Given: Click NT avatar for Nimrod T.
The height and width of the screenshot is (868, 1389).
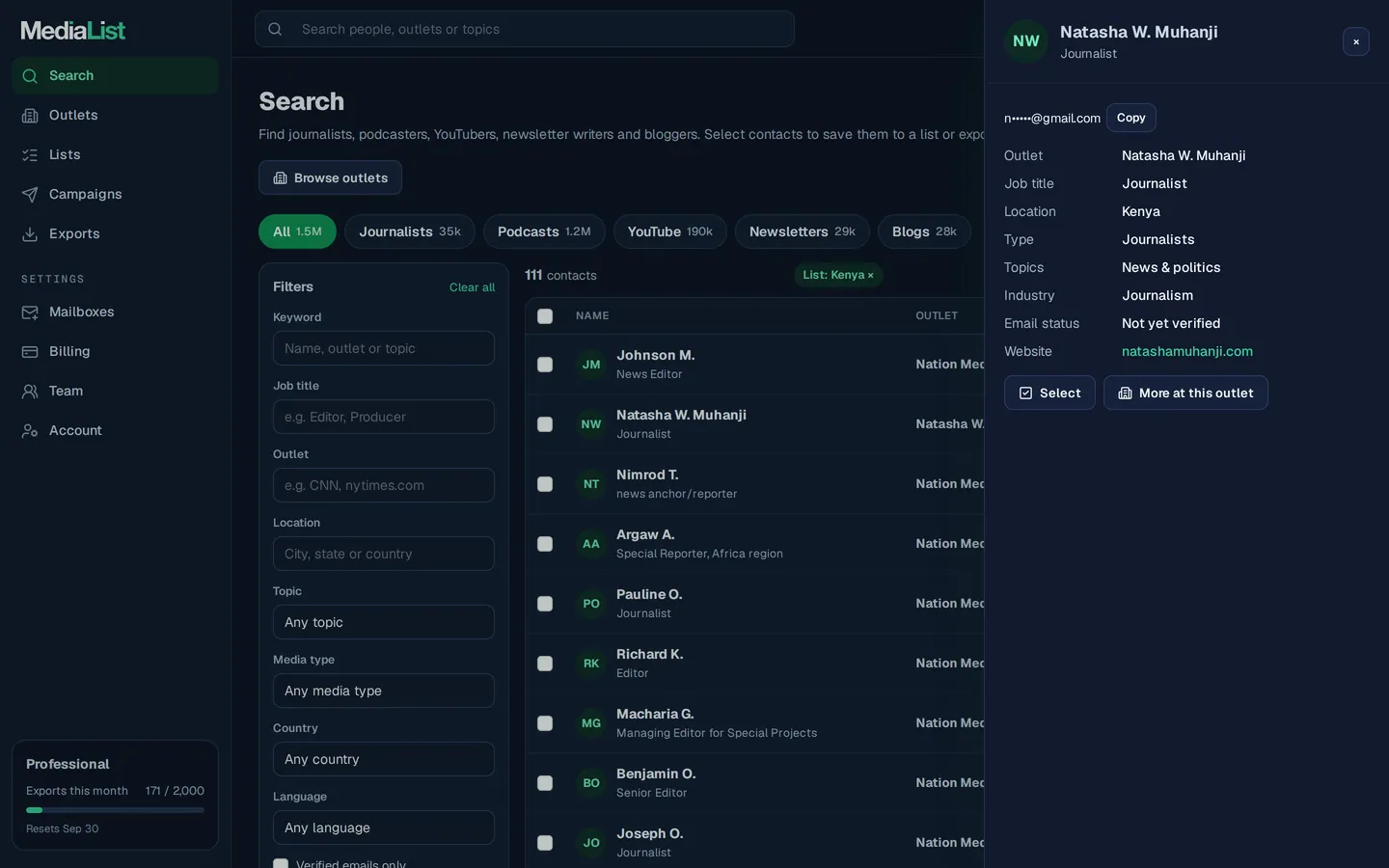Looking at the screenshot, I should pos(591,484).
